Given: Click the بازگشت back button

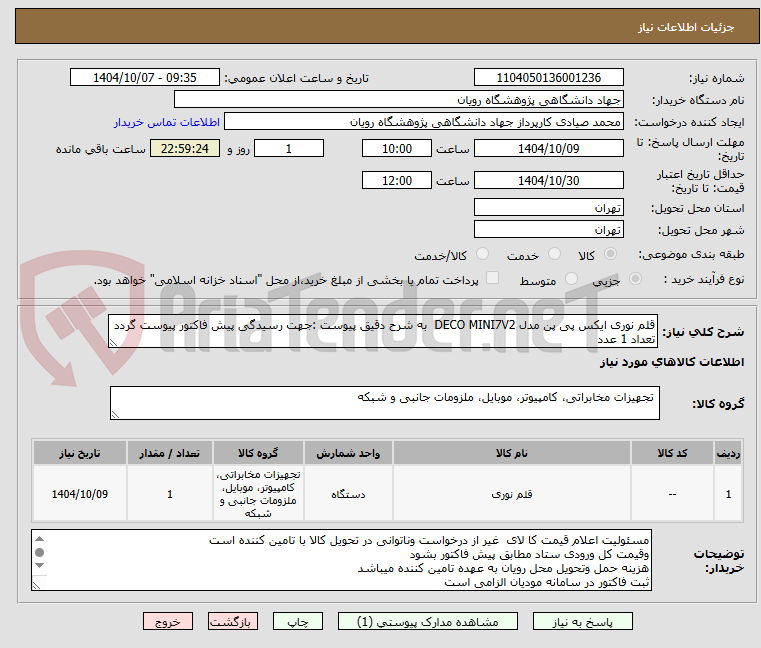Looking at the screenshot, I should (x=233, y=621).
